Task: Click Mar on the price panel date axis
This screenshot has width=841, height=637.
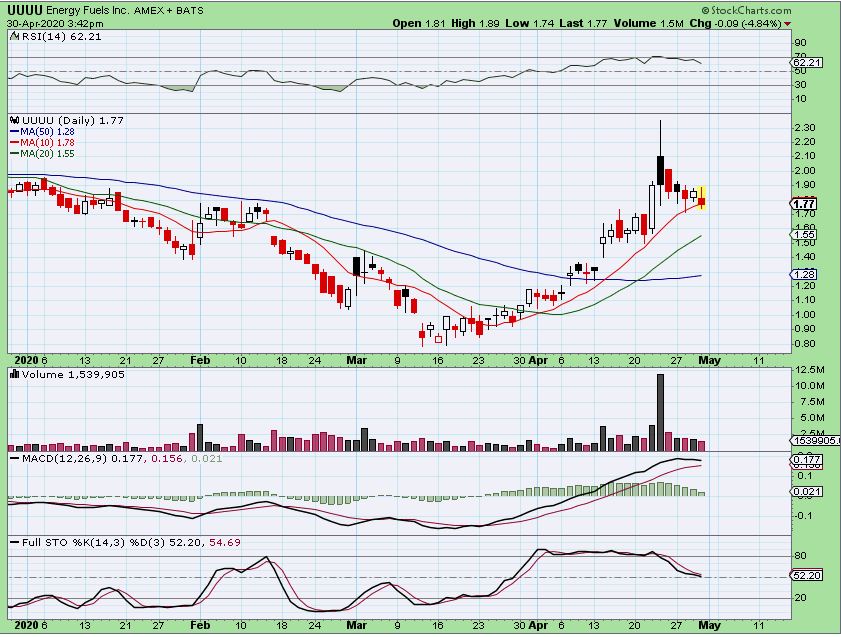Action: (x=357, y=360)
